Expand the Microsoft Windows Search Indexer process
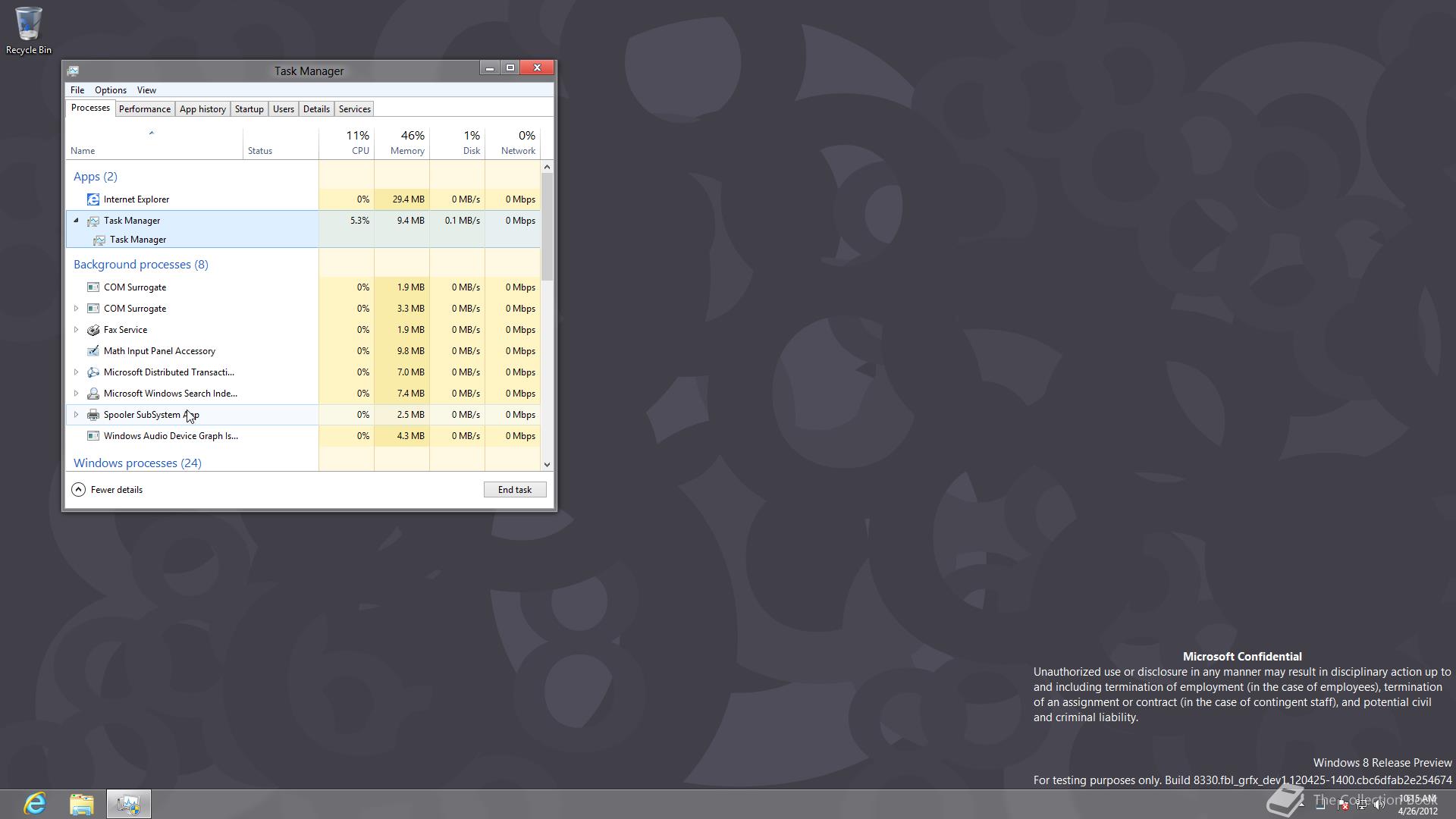 pos(76,394)
